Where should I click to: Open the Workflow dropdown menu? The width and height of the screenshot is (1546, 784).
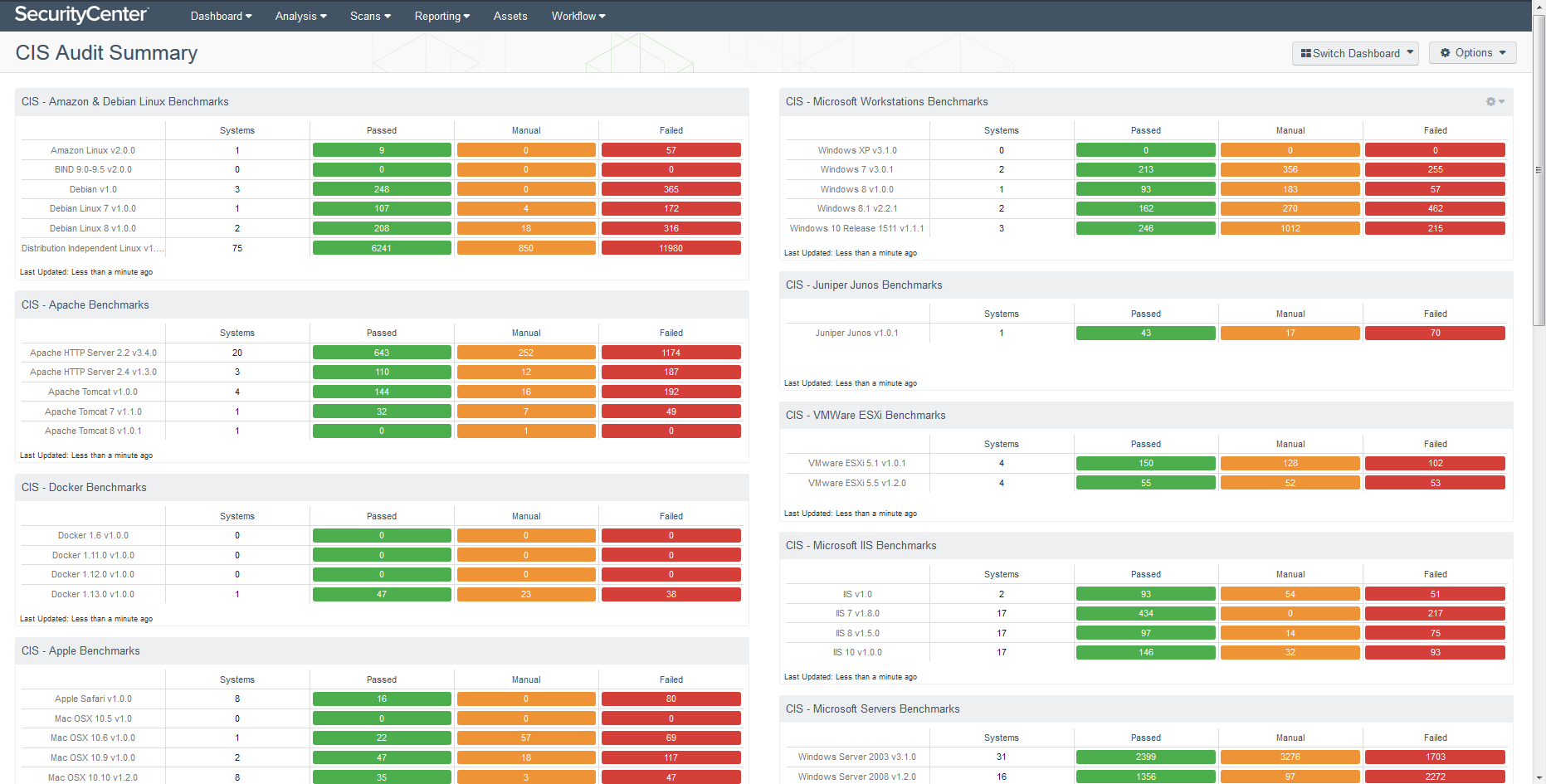[x=578, y=16]
